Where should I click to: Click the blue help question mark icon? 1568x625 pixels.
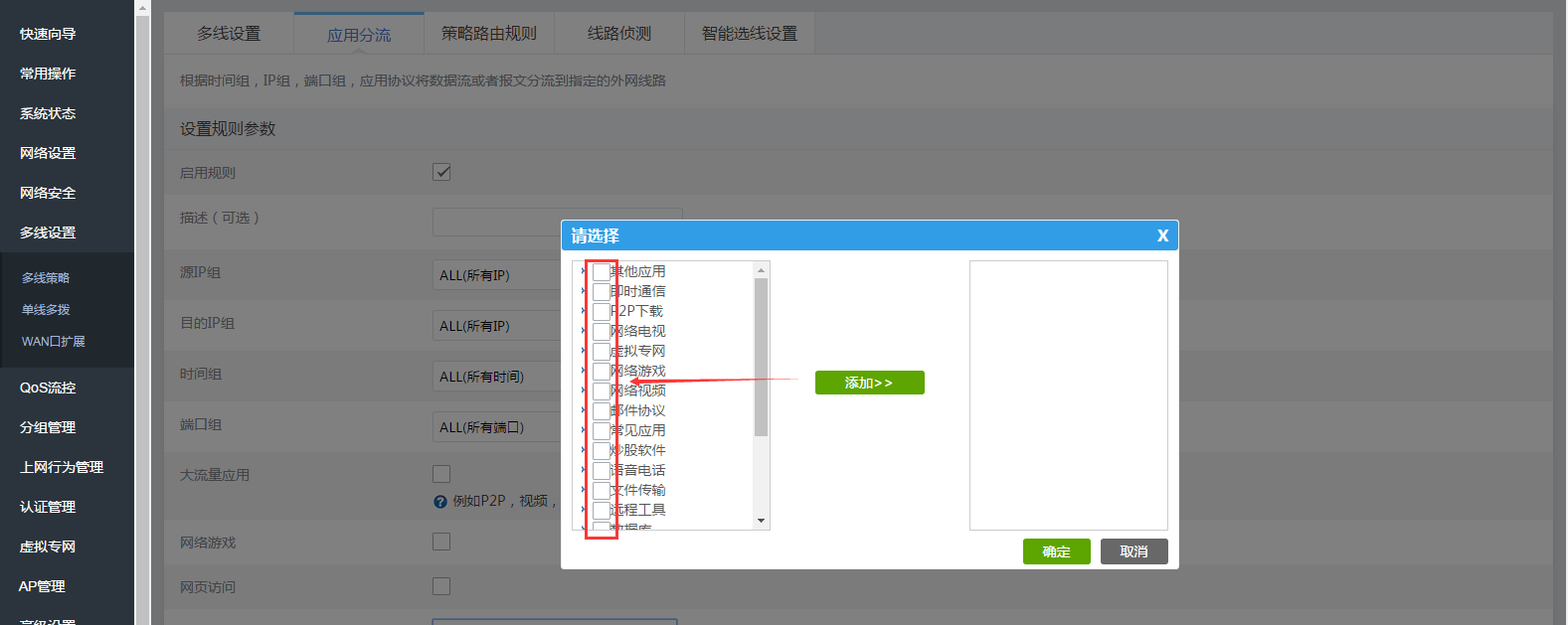point(440,502)
